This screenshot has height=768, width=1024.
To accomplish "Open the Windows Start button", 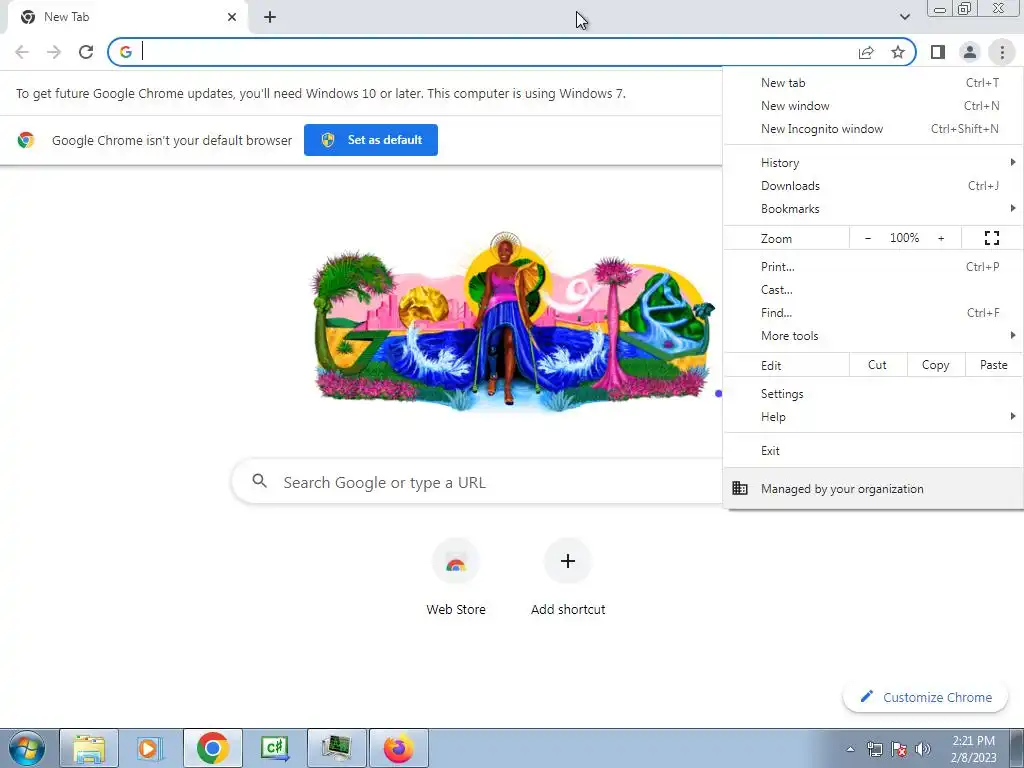I will (27, 748).
